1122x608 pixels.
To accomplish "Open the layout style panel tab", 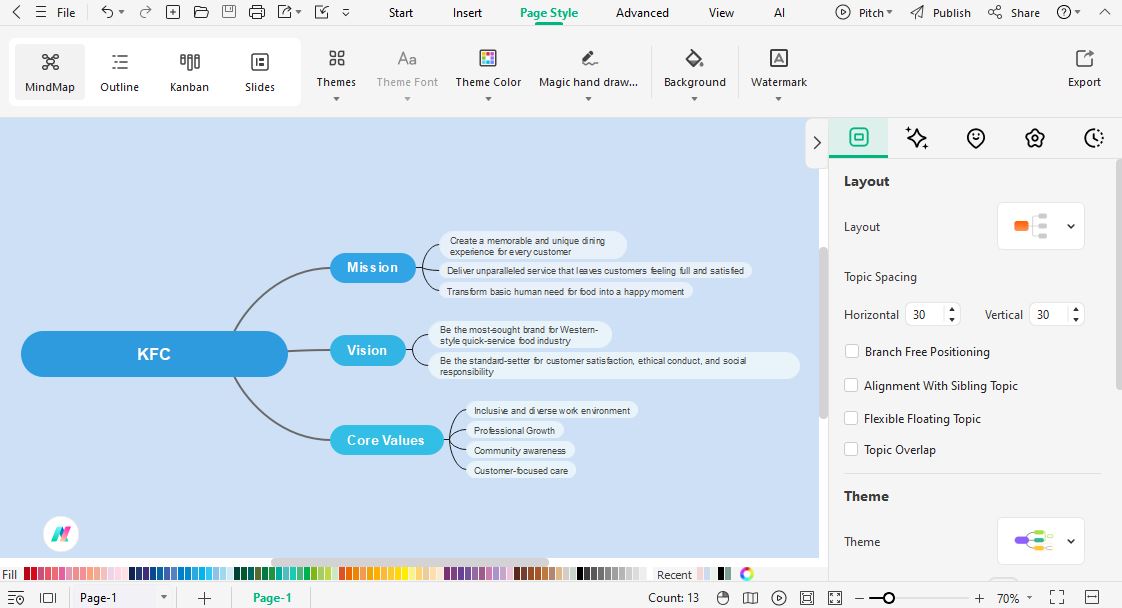I will 859,137.
